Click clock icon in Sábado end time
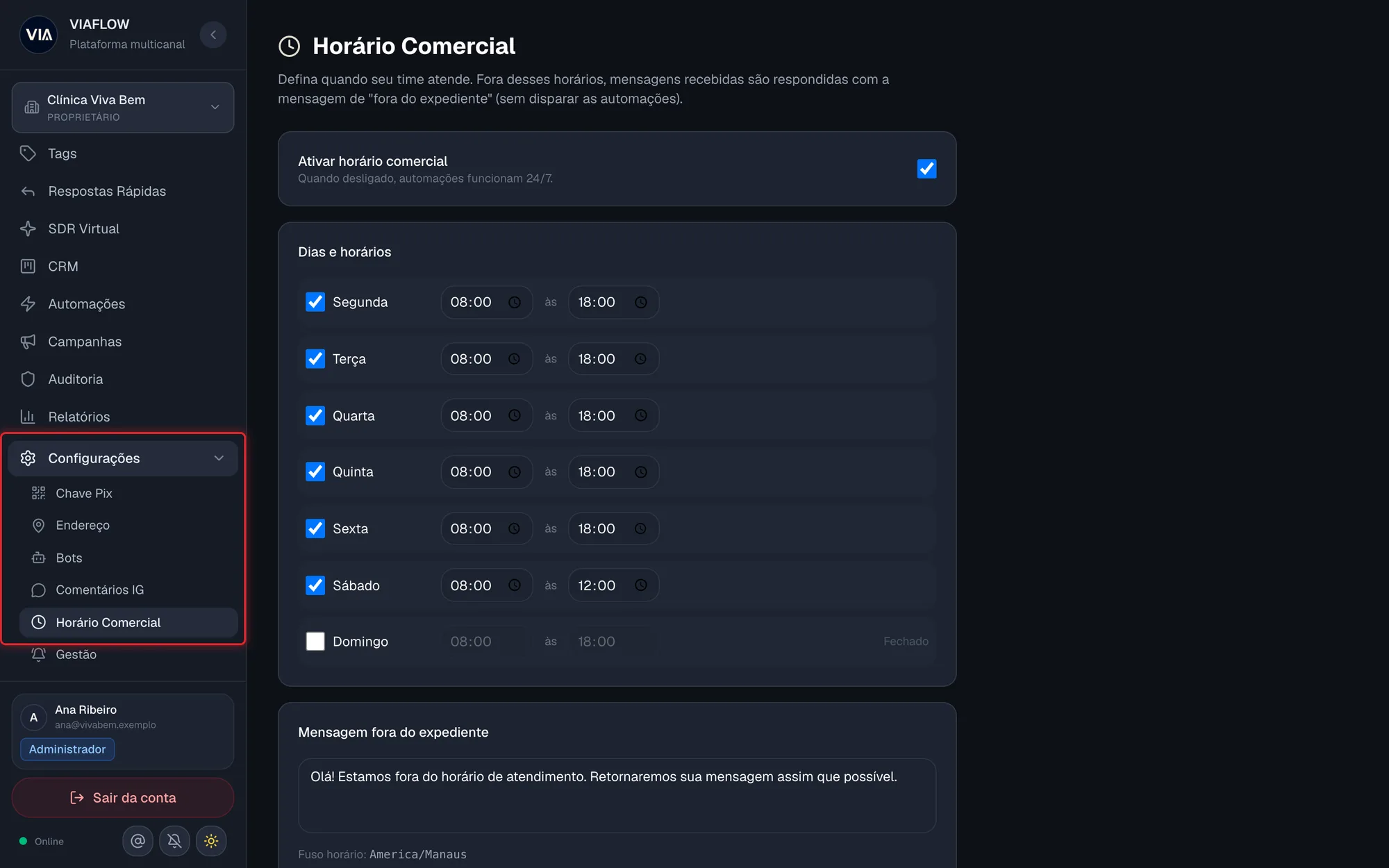The width and height of the screenshot is (1389, 868). tap(641, 585)
